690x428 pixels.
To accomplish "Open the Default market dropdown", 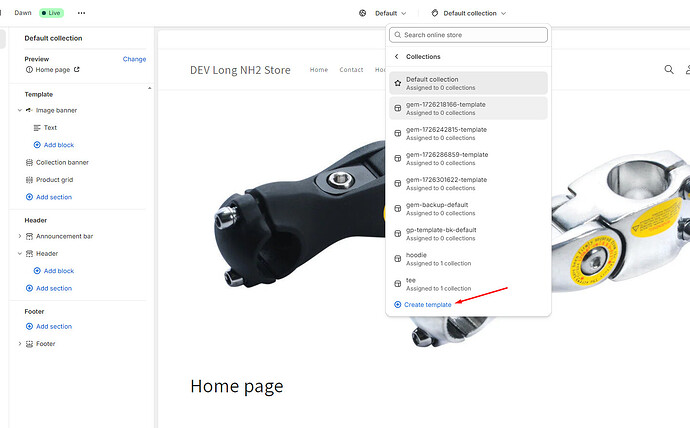I will tap(390, 13).
